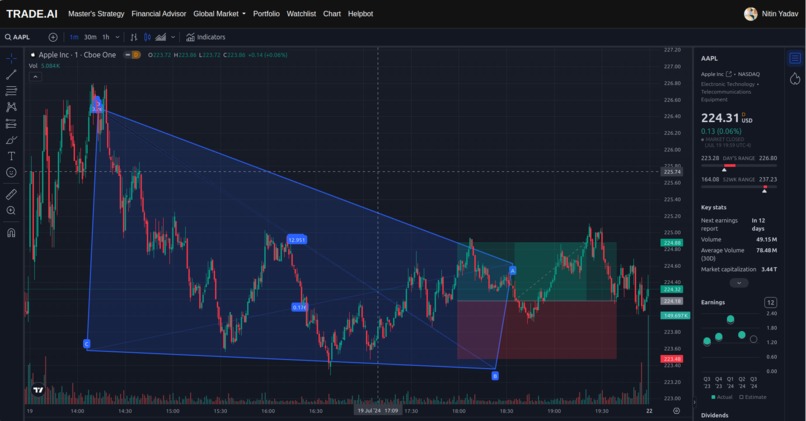Click Nitin Yadav's profile avatar

pos(750,14)
